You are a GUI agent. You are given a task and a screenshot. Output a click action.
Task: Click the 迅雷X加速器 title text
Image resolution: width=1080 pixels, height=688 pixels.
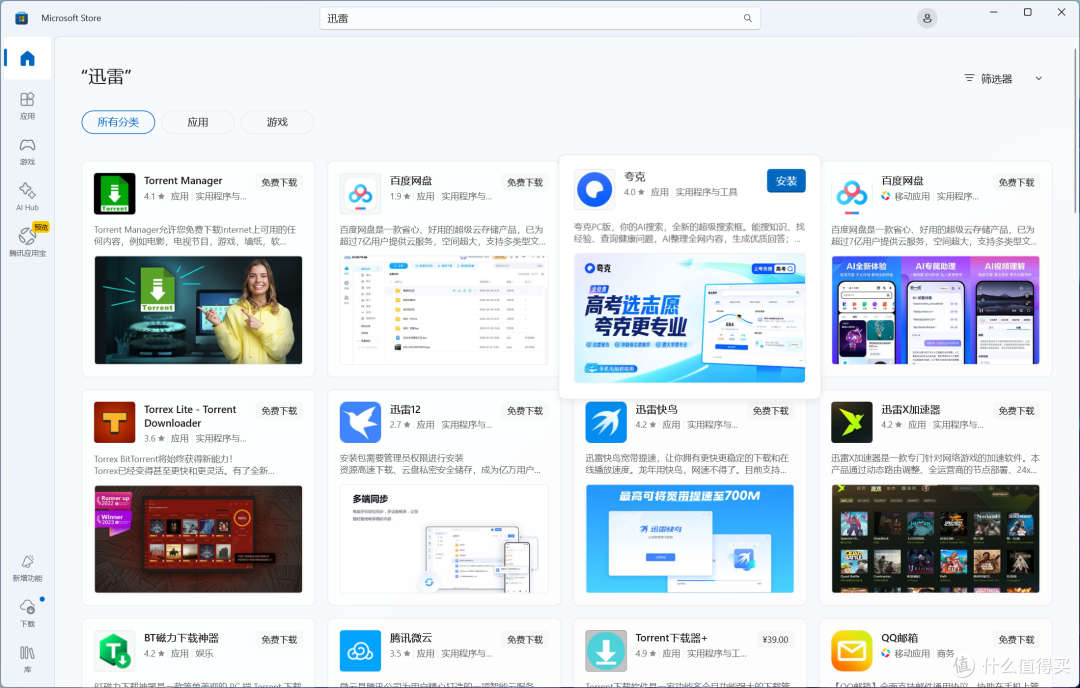point(911,410)
